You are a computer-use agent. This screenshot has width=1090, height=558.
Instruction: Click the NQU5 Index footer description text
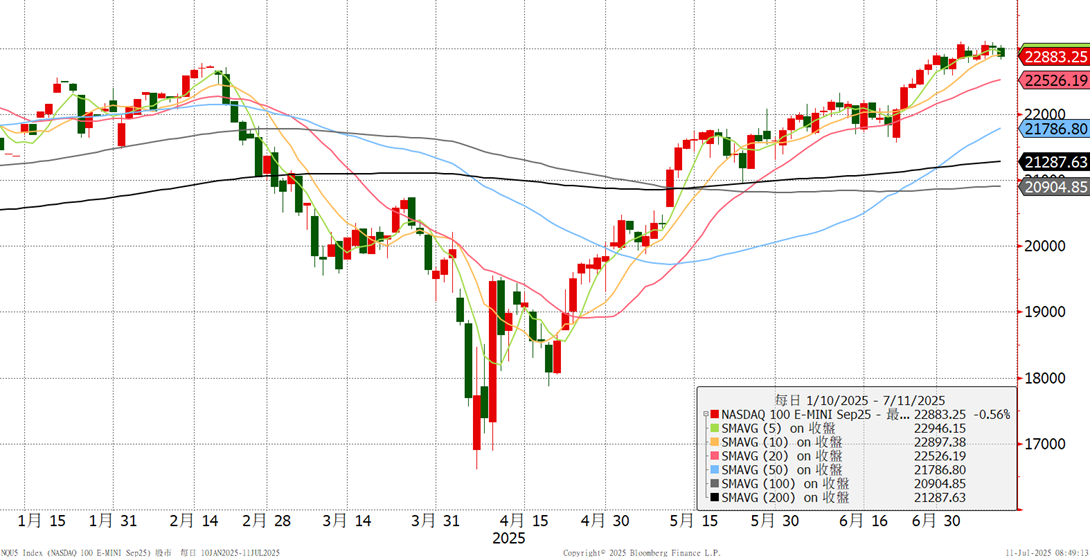pyautogui.click(x=139, y=553)
